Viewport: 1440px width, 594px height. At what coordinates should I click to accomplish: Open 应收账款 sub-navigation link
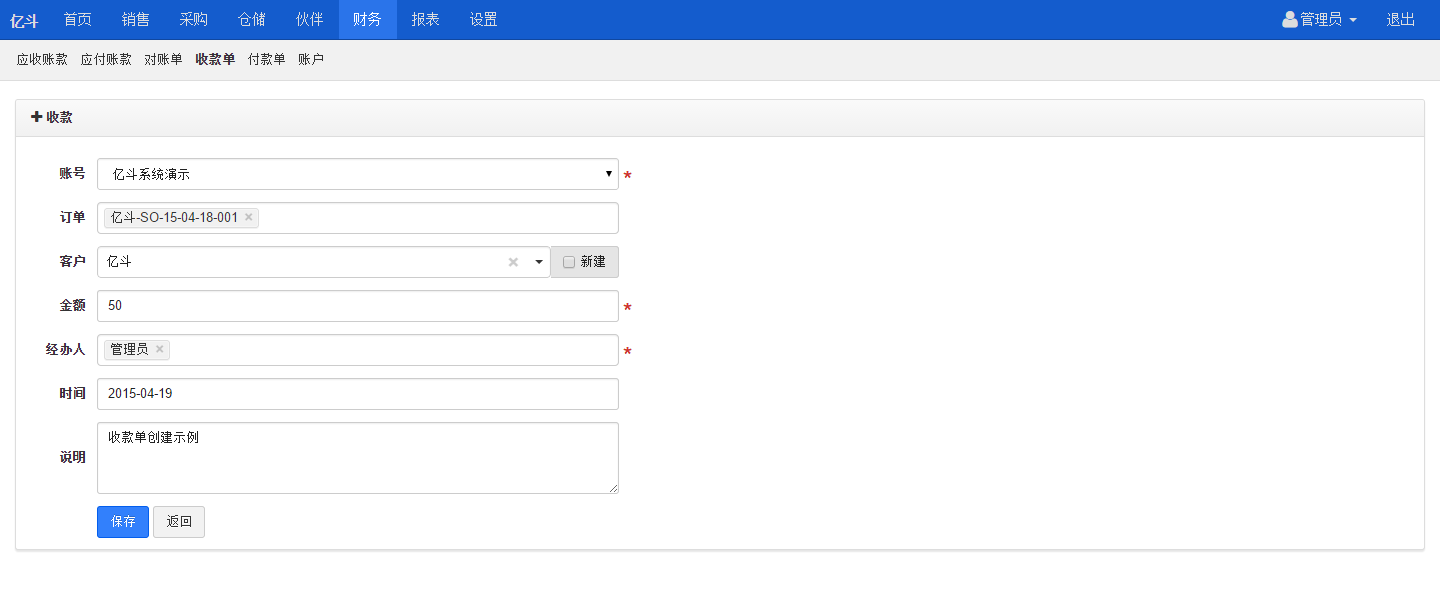pos(42,60)
